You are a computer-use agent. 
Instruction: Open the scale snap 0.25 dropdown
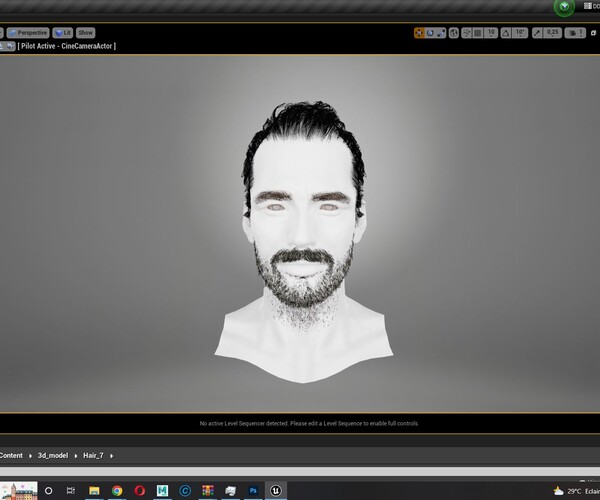click(552, 33)
